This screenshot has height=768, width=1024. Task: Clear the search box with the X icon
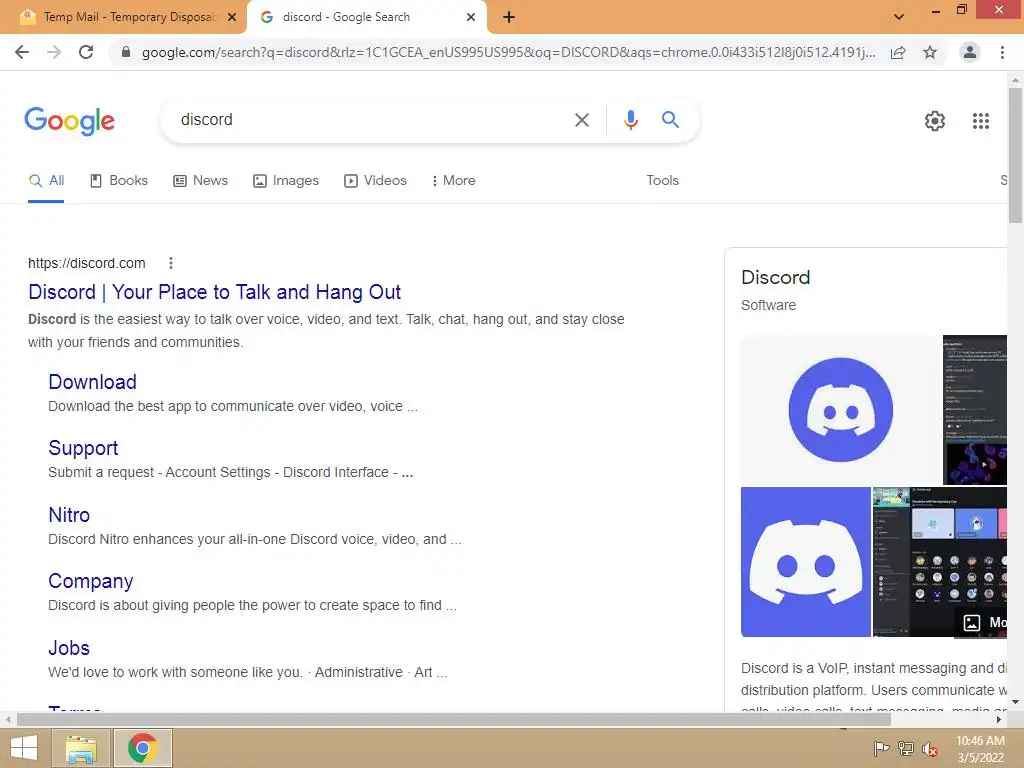581,120
